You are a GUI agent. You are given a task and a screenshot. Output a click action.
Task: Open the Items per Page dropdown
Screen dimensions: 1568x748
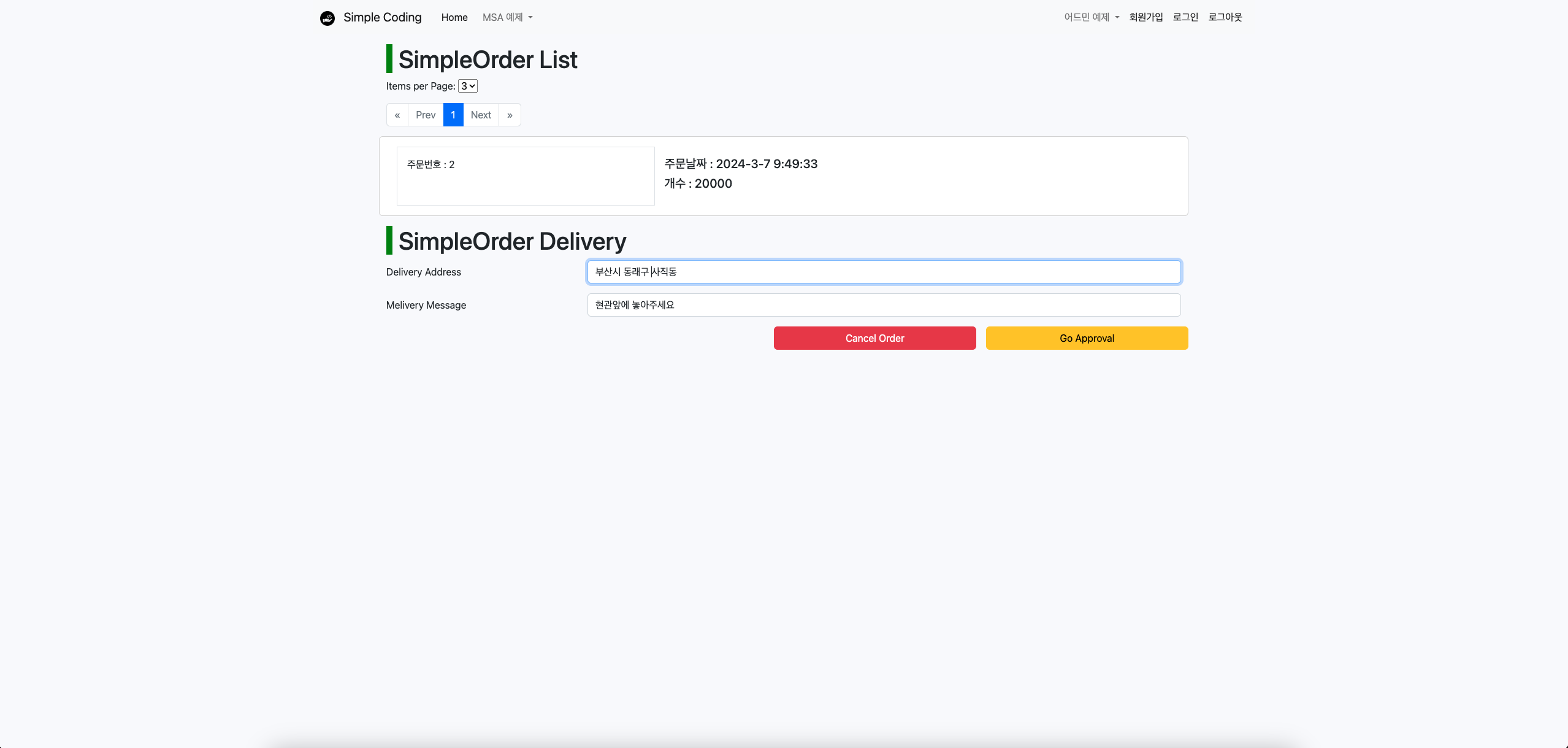[468, 86]
